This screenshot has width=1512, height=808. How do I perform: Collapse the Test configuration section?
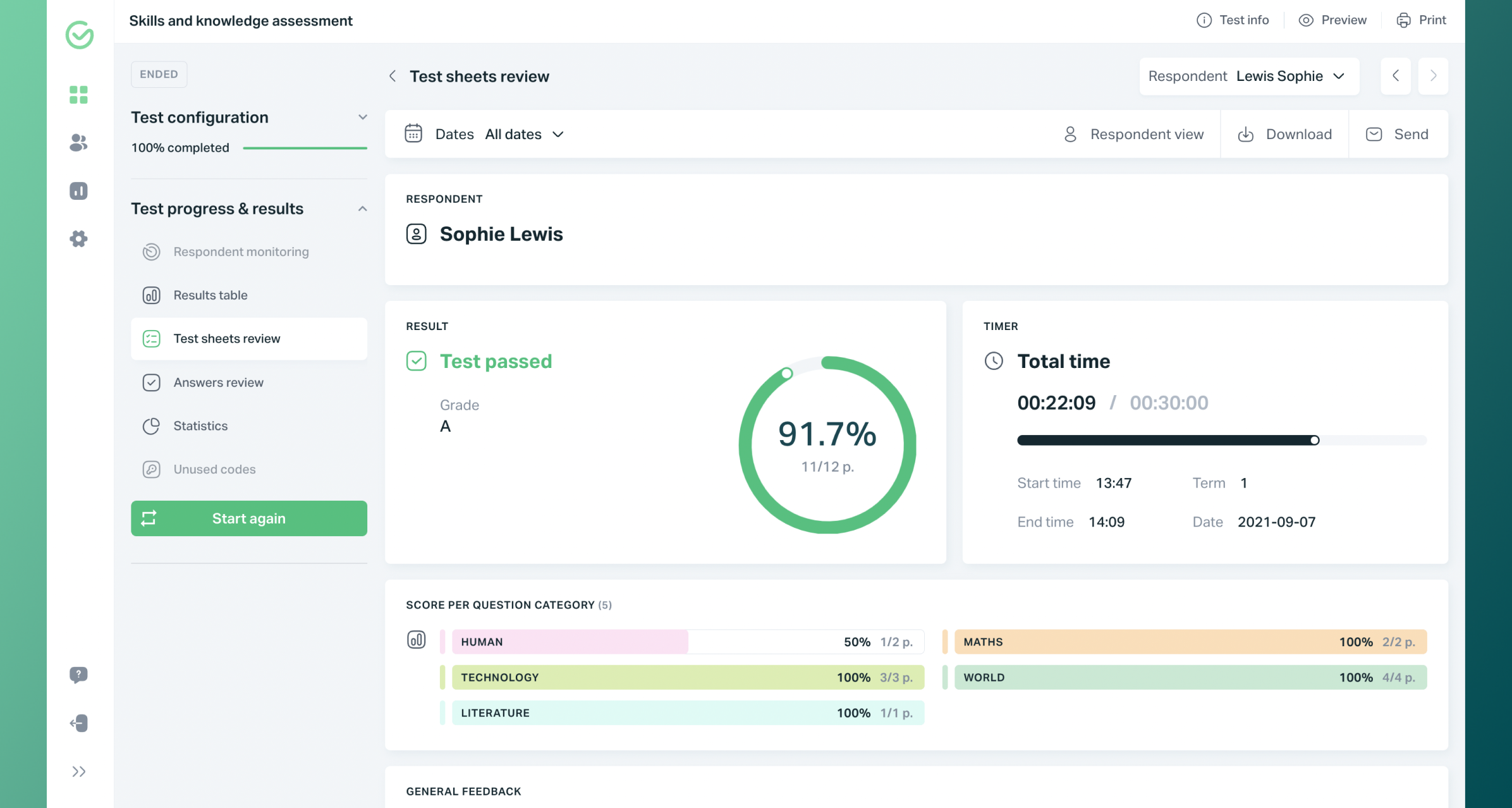[x=362, y=117]
